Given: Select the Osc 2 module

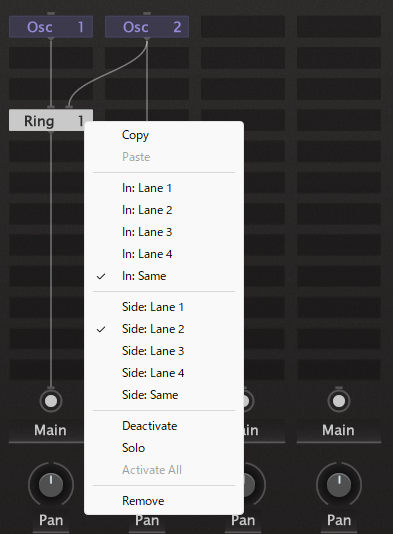Looking at the screenshot, I should pos(147,27).
